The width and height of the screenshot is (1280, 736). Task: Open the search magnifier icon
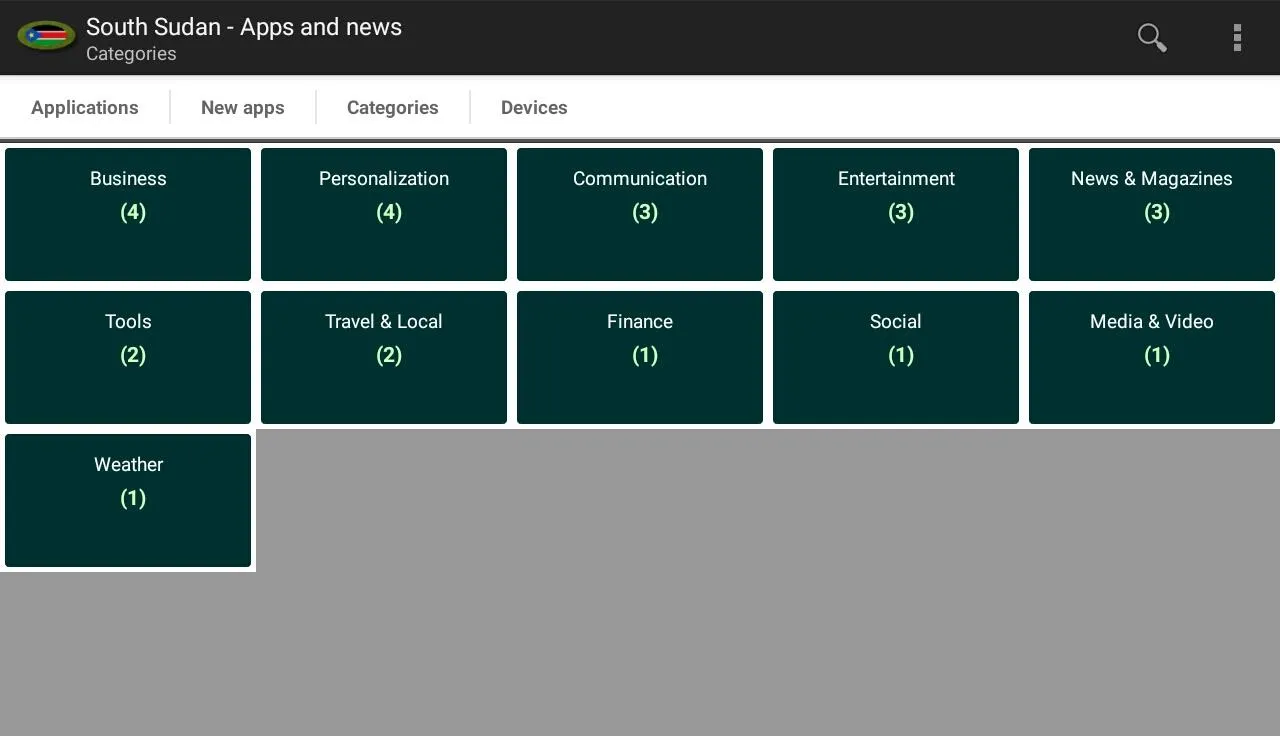click(1152, 38)
